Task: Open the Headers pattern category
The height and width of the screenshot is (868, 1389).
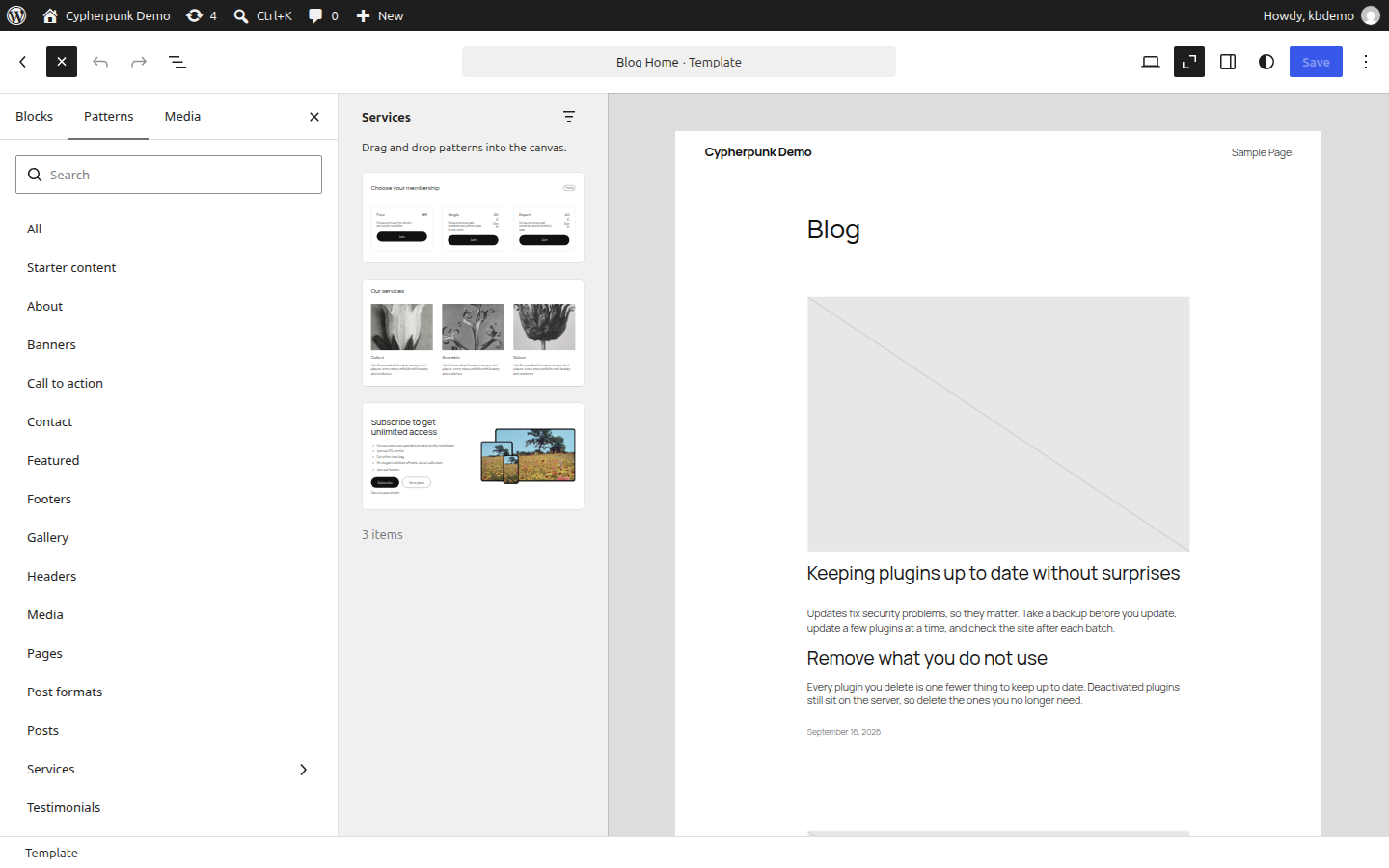Action: pyautogui.click(x=169, y=576)
